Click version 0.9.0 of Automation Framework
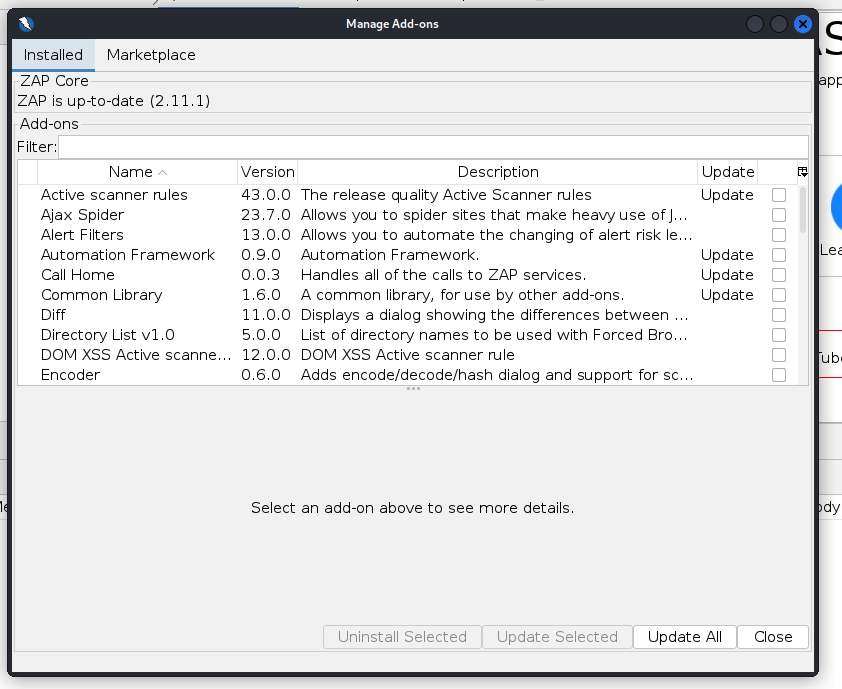 coord(261,255)
